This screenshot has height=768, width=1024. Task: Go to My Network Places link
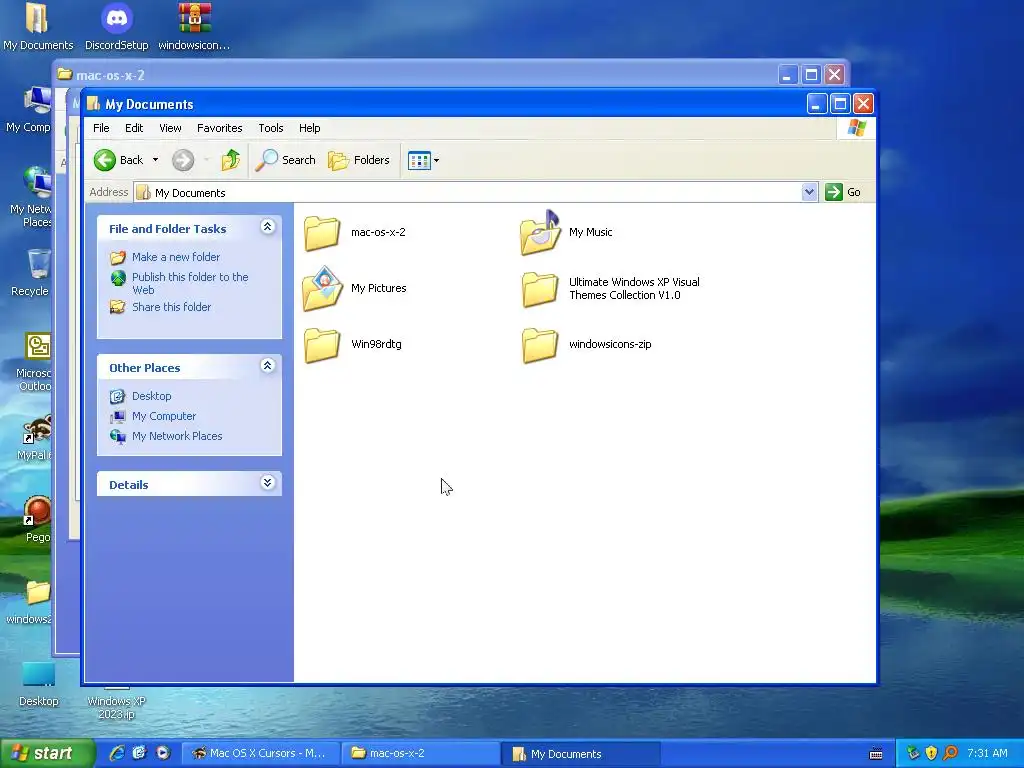[177, 436]
